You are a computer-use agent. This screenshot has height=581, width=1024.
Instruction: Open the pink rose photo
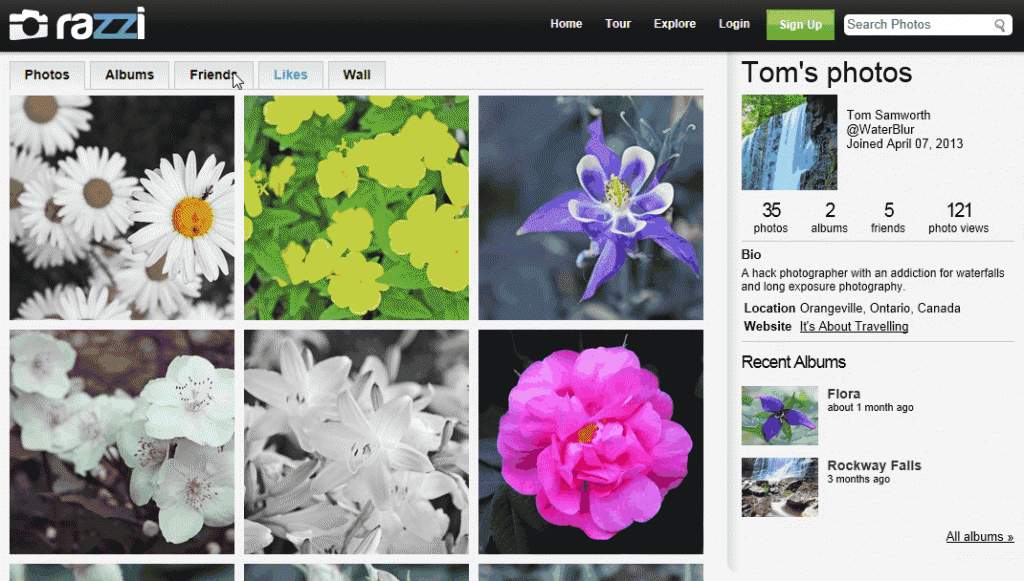click(590, 441)
